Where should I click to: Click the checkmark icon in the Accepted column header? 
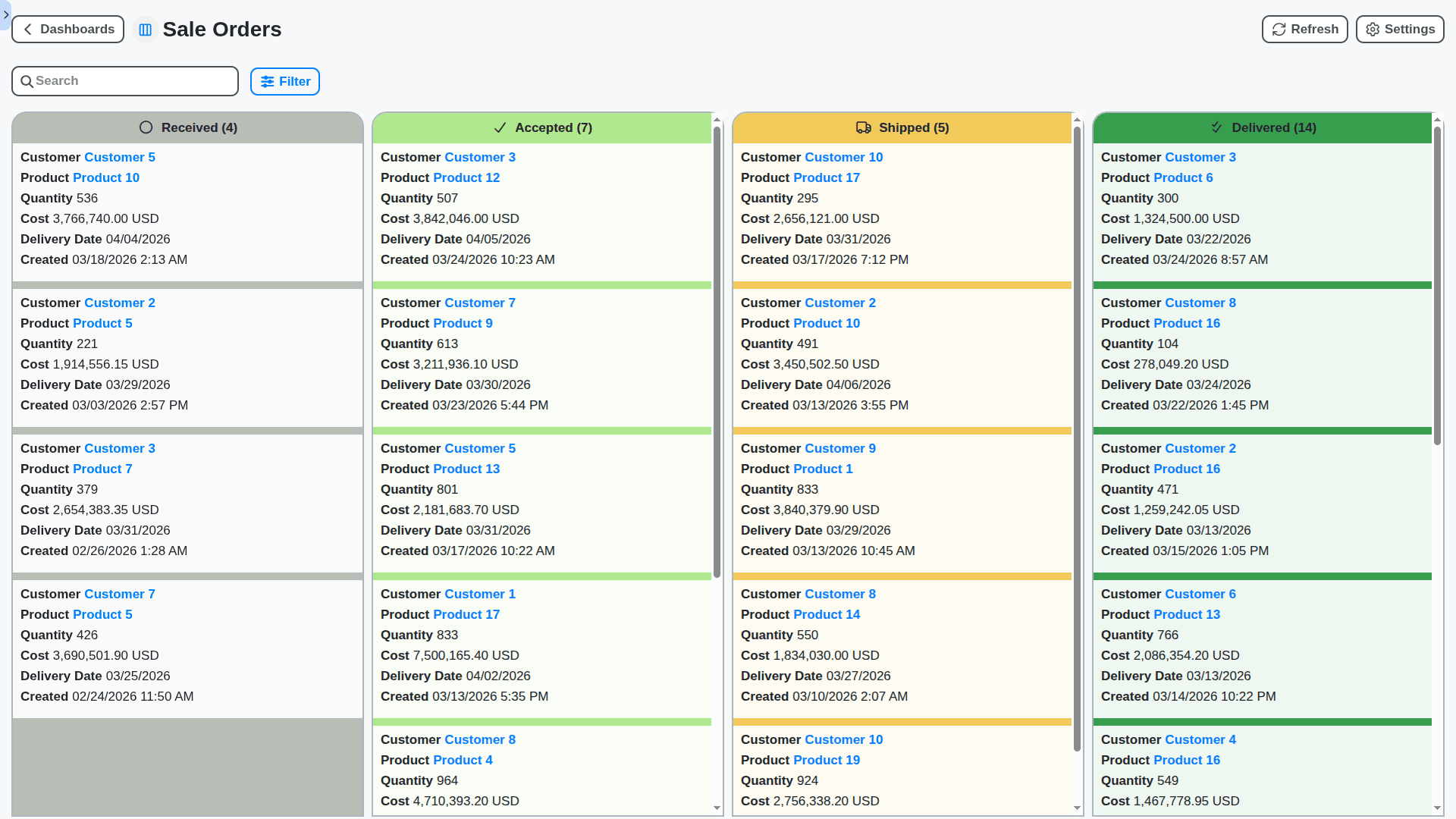[500, 127]
